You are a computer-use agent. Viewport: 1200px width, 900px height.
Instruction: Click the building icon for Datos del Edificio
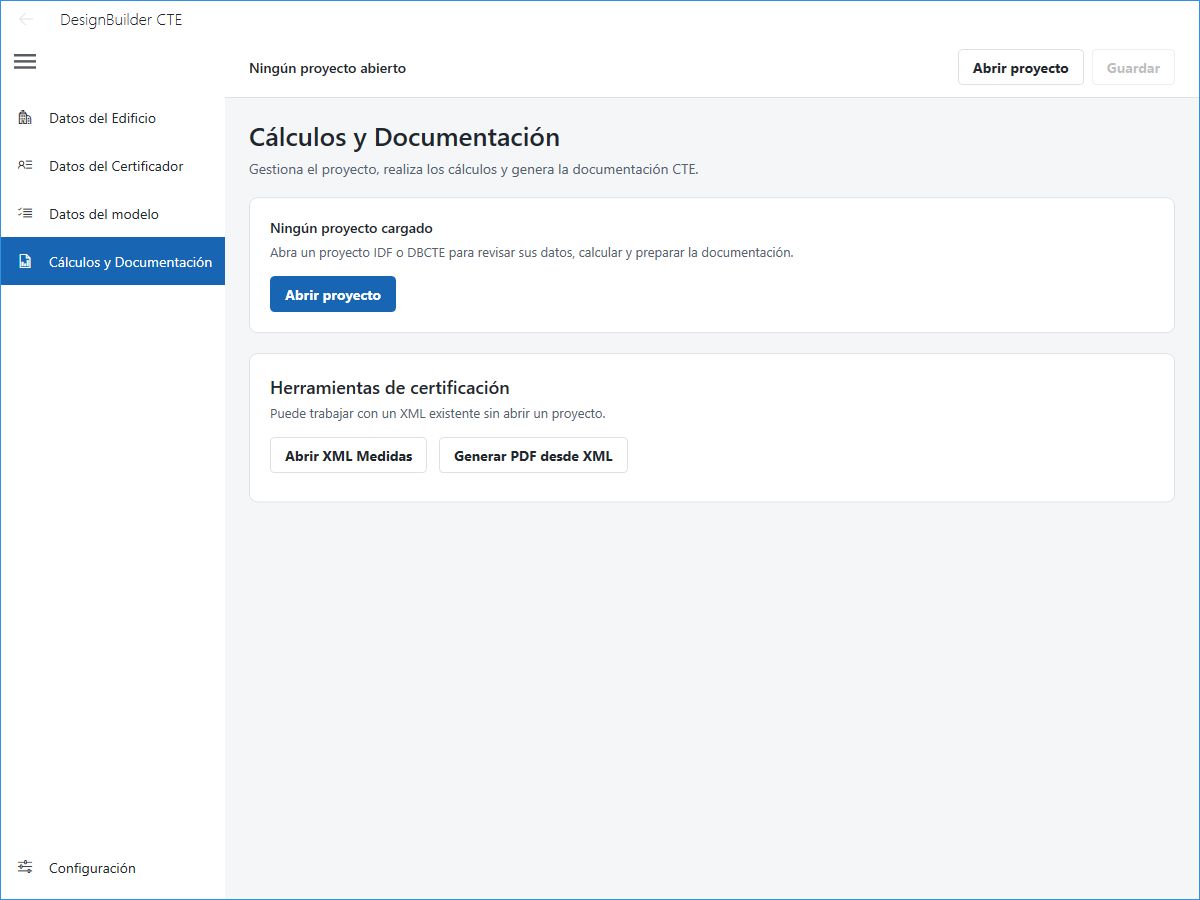(26, 118)
